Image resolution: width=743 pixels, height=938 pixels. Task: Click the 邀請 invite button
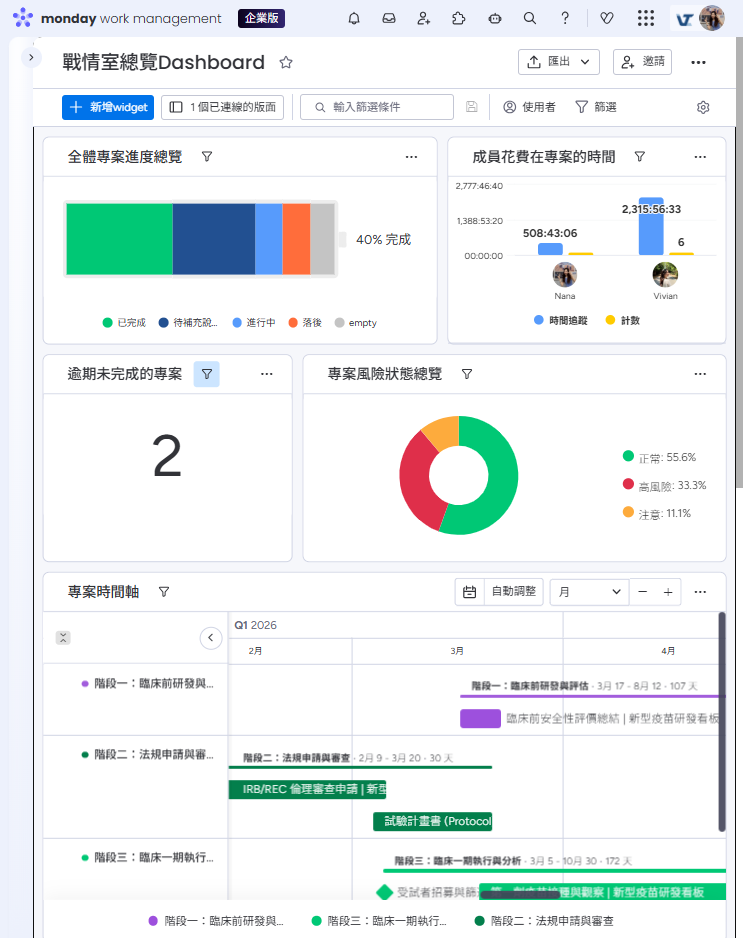pyautogui.click(x=642, y=62)
